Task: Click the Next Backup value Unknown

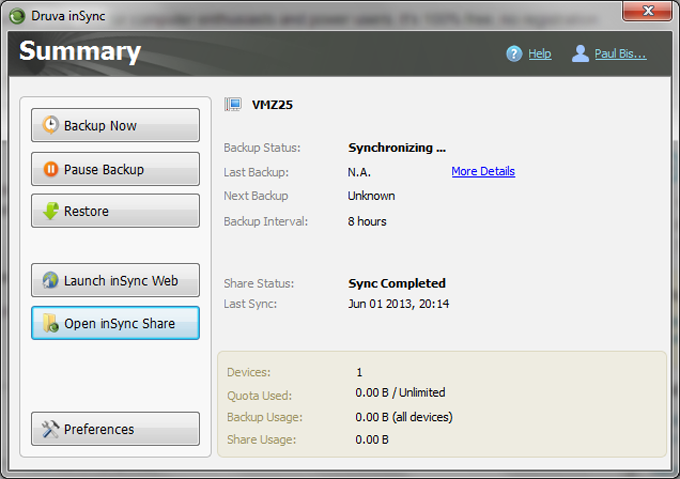Action: click(371, 196)
